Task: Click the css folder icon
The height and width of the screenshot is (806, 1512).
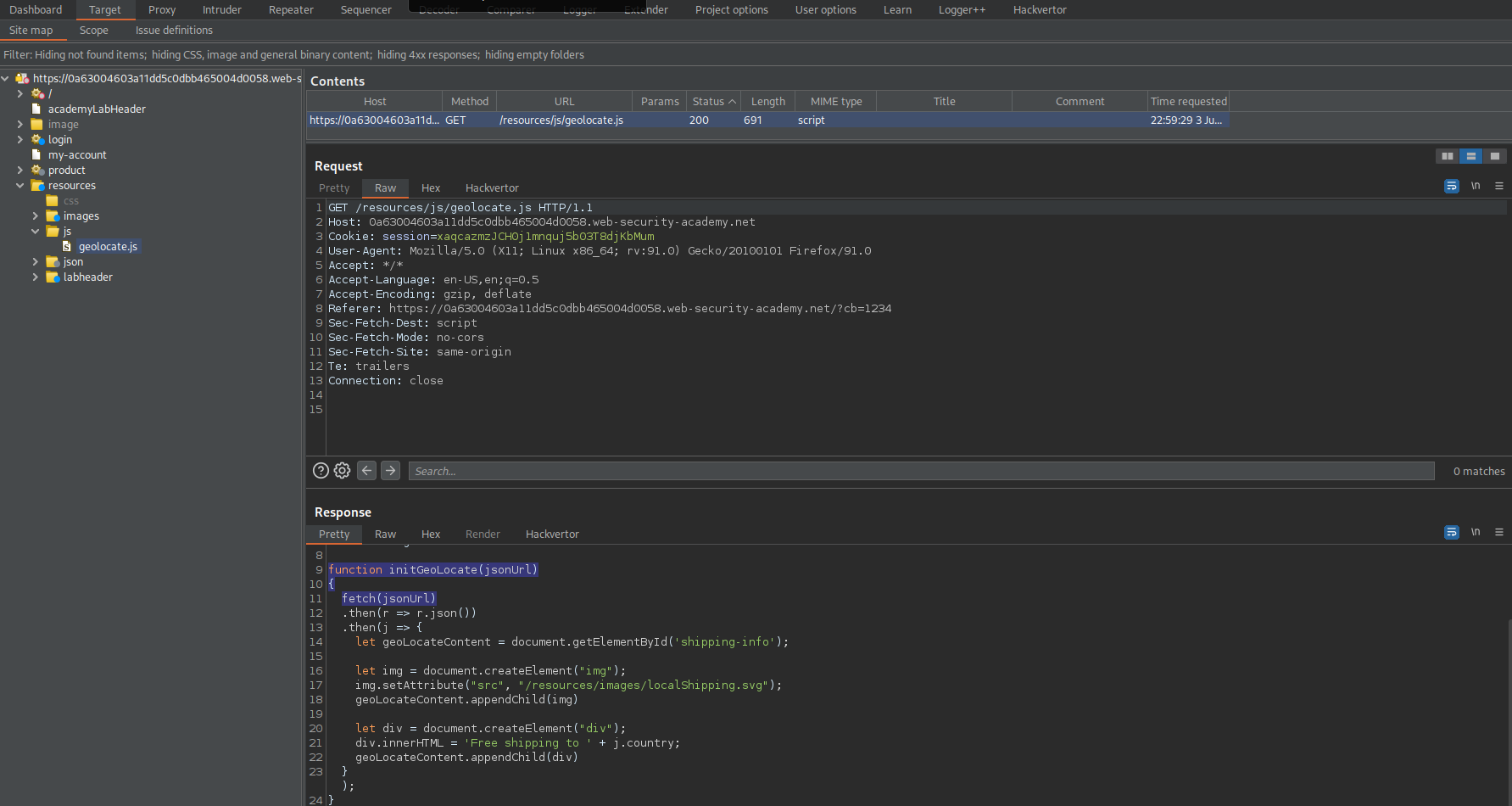Action: click(x=53, y=201)
